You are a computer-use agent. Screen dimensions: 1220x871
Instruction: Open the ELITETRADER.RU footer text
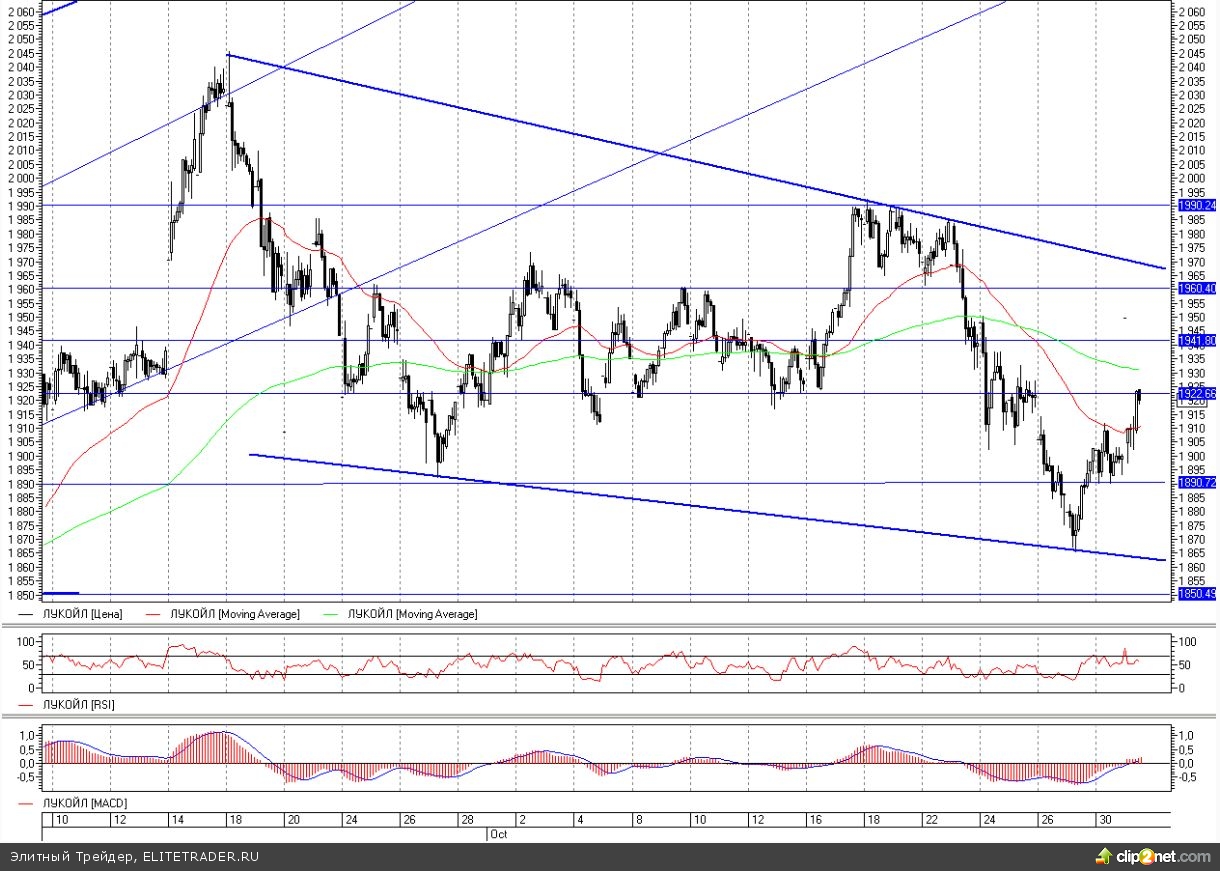[x=200, y=857]
